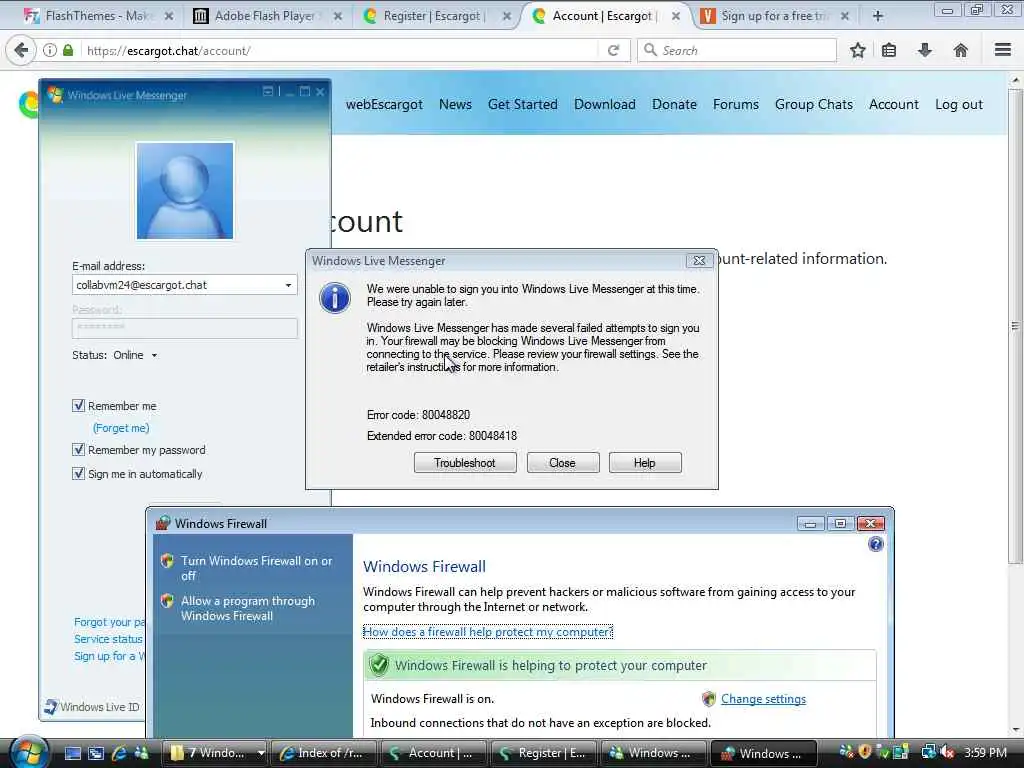
Task: Switch to Sign up for a free trial tab
Action: (x=775, y=16)
